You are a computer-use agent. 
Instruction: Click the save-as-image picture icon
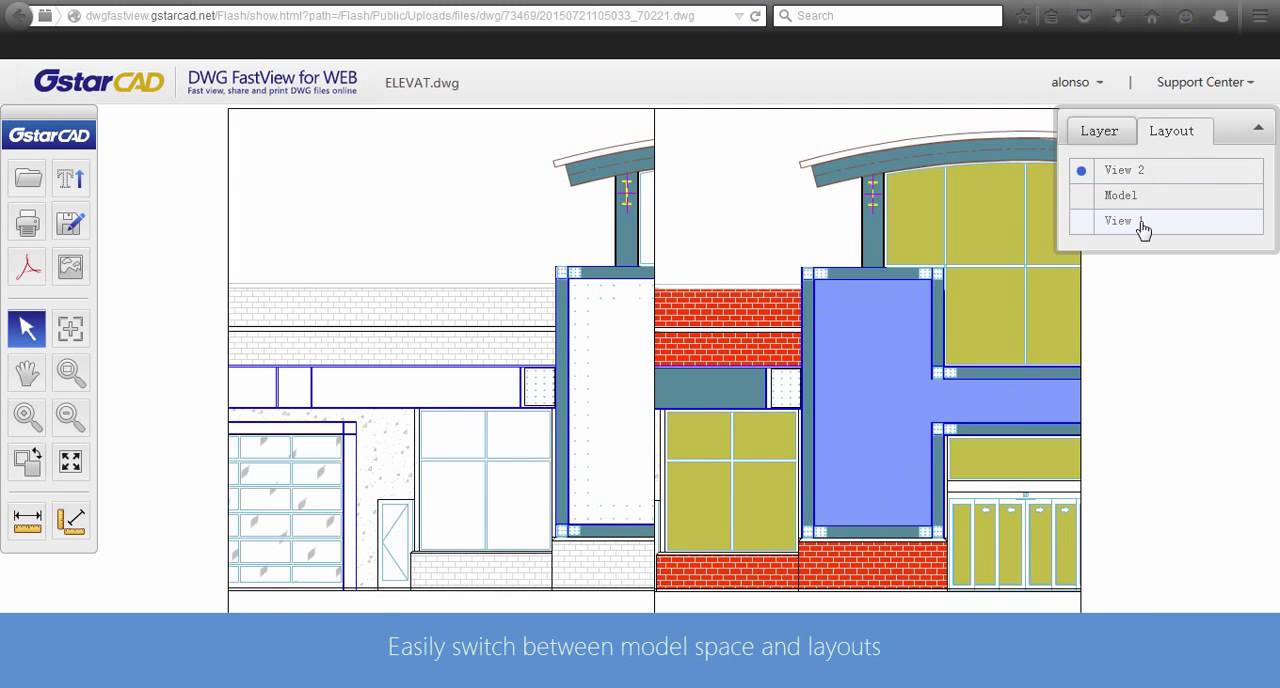point(70,267)
